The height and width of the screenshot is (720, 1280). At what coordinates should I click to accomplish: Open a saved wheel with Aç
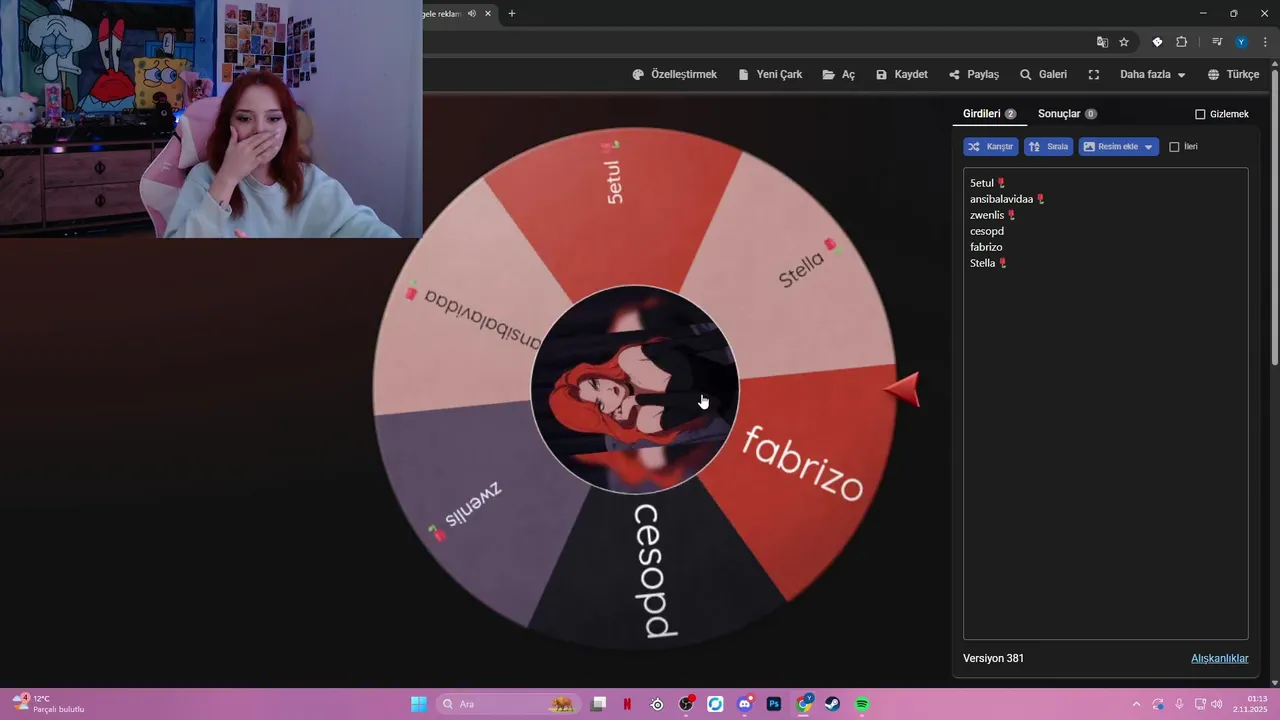tap(839, 75)
